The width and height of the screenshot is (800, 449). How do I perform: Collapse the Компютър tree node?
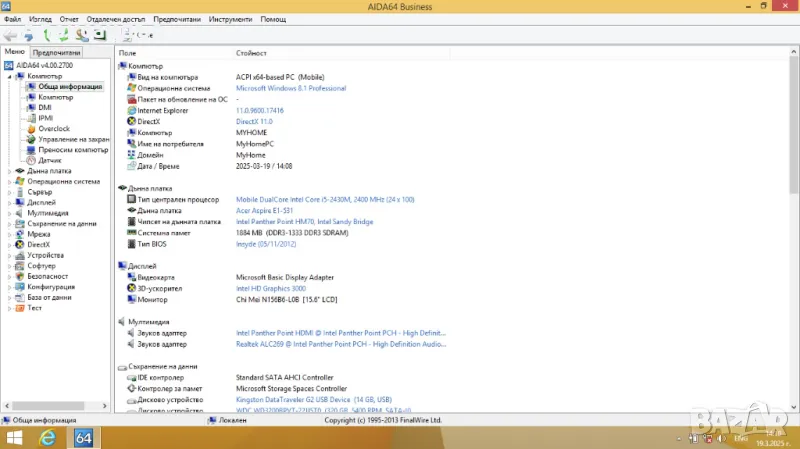click(9, 76)
